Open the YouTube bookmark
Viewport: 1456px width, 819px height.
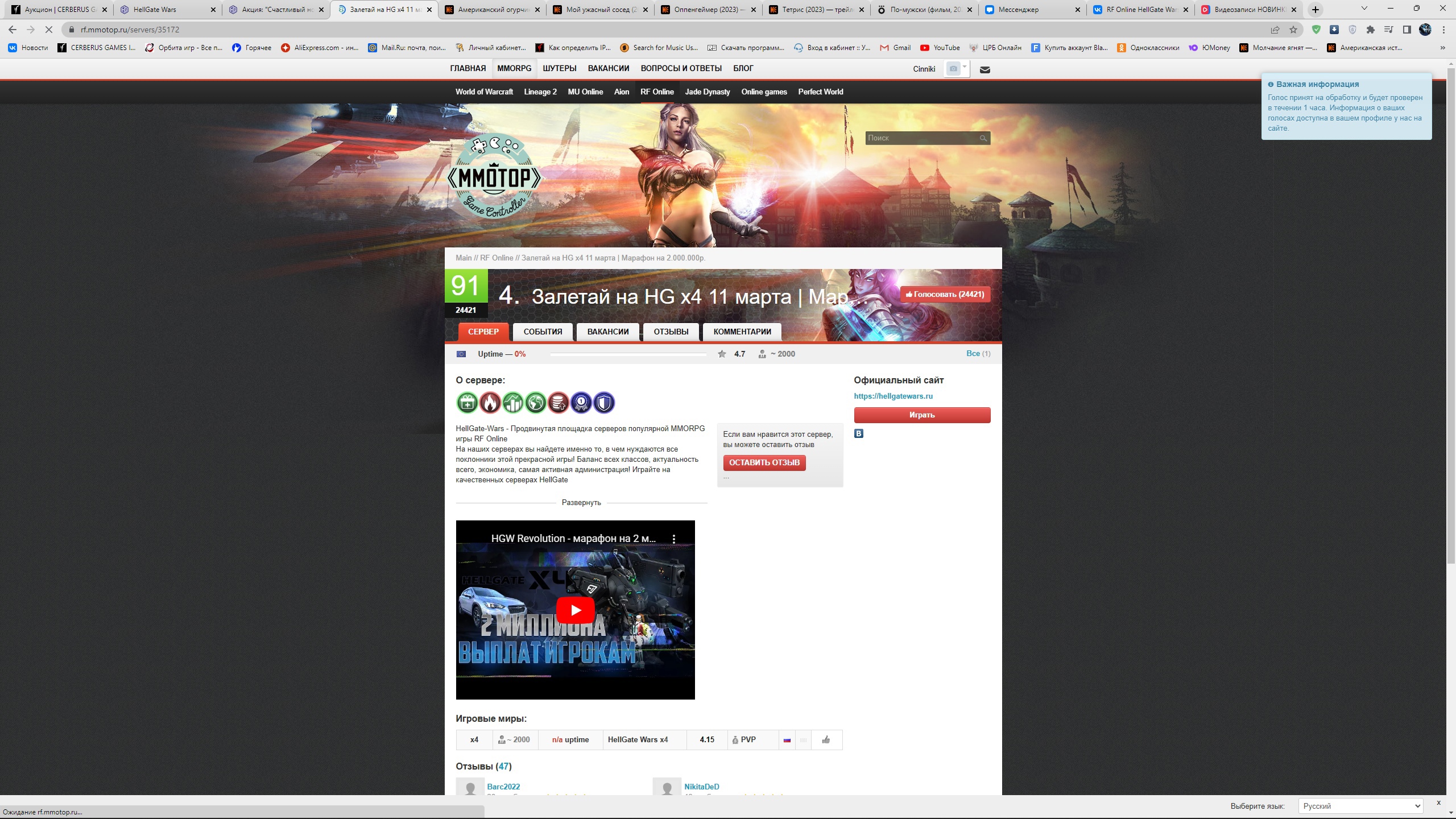click(x=940, y=48)
